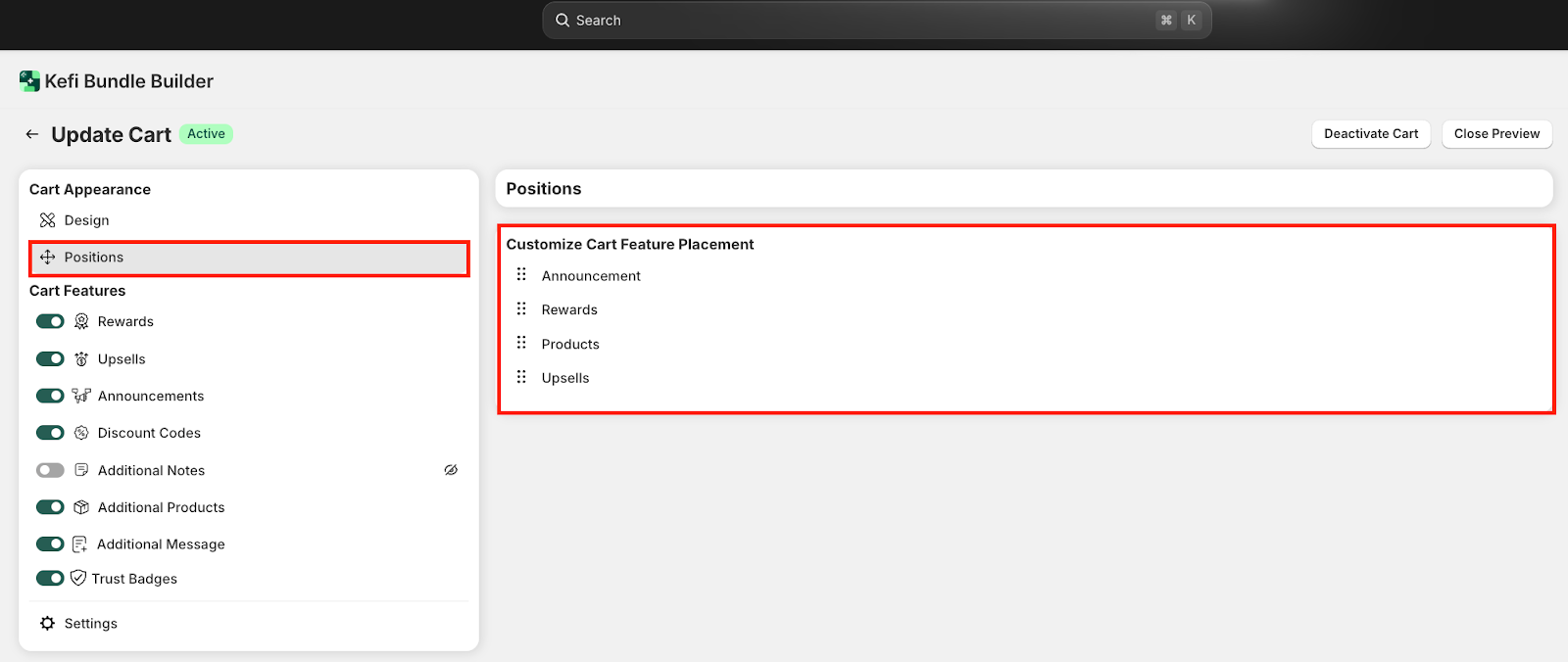1568x662 pixels.
Task: Open Additional Products feature settings
Action: coord(161,507)
